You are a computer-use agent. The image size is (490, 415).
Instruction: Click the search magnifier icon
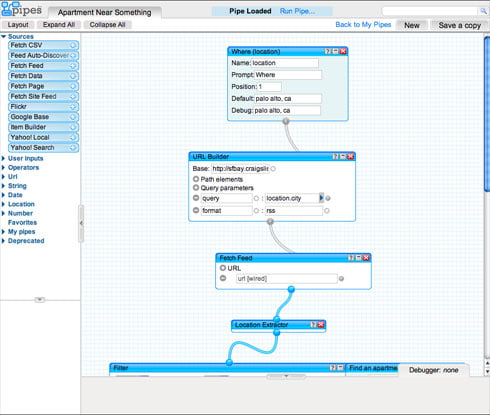pyautogui.click(x=483, y=11)
